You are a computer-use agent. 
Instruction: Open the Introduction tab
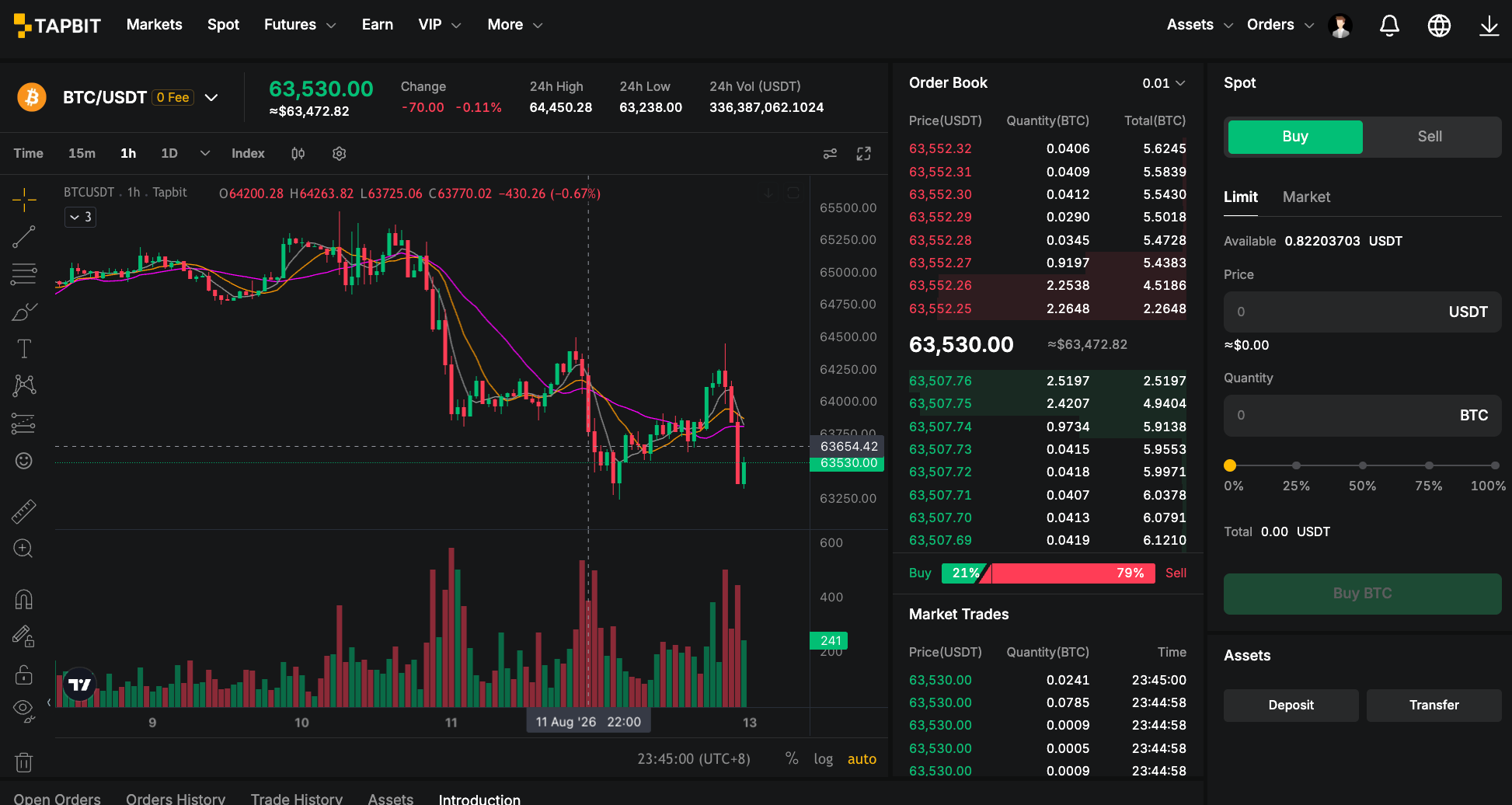pyautogui.click(x=479, y=799)
